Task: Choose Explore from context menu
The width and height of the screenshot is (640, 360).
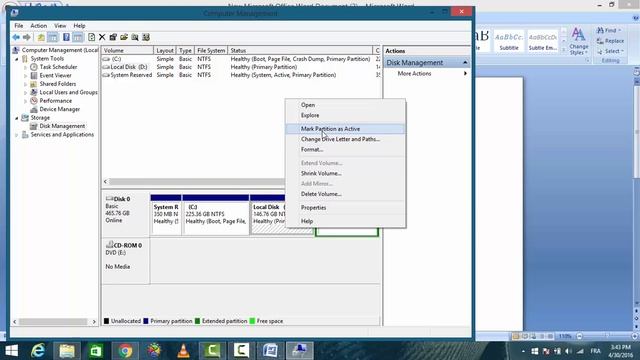Action: pos(345,116)
